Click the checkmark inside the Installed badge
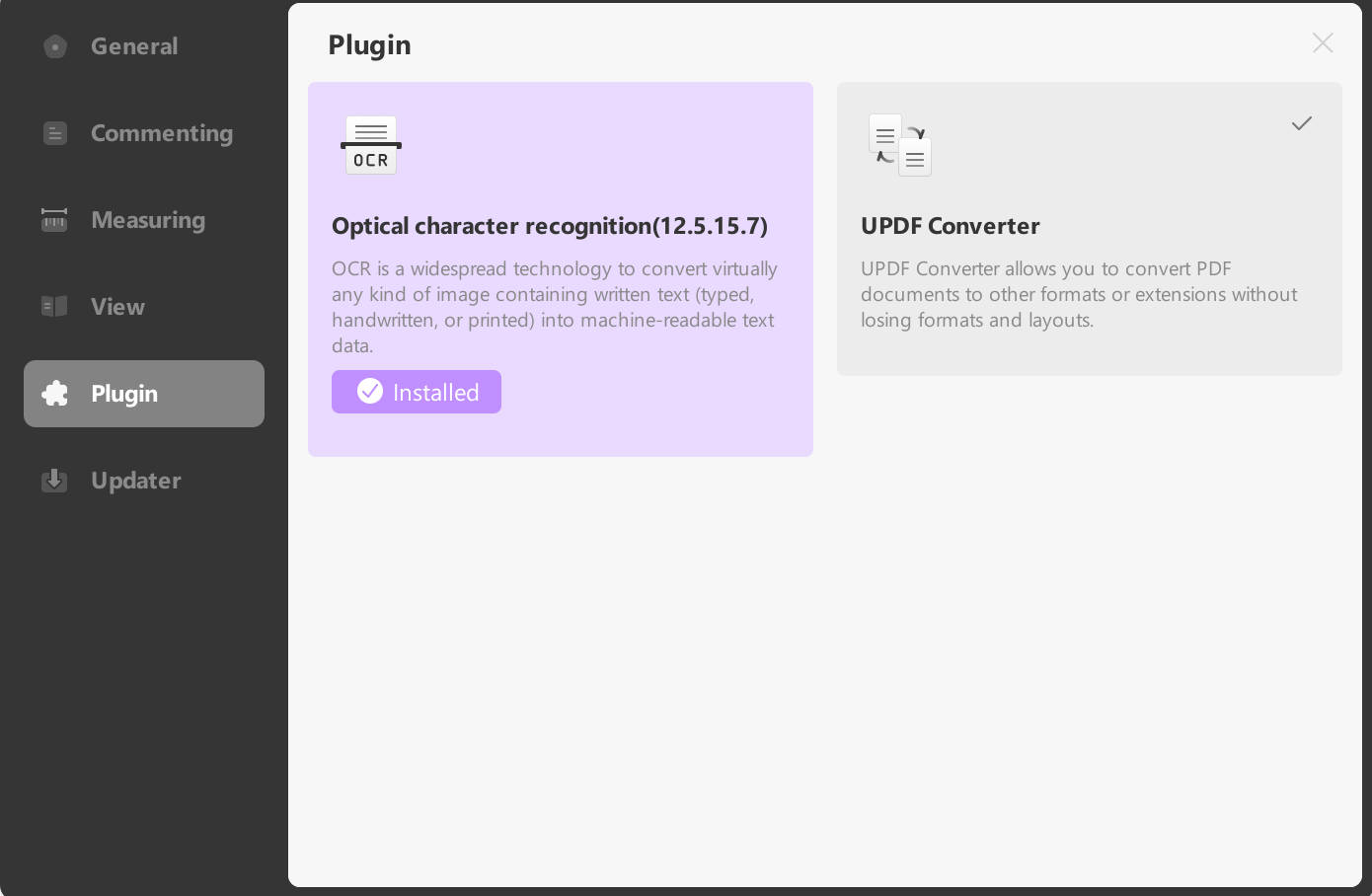1372x896 pixels. tap(370, 391)
